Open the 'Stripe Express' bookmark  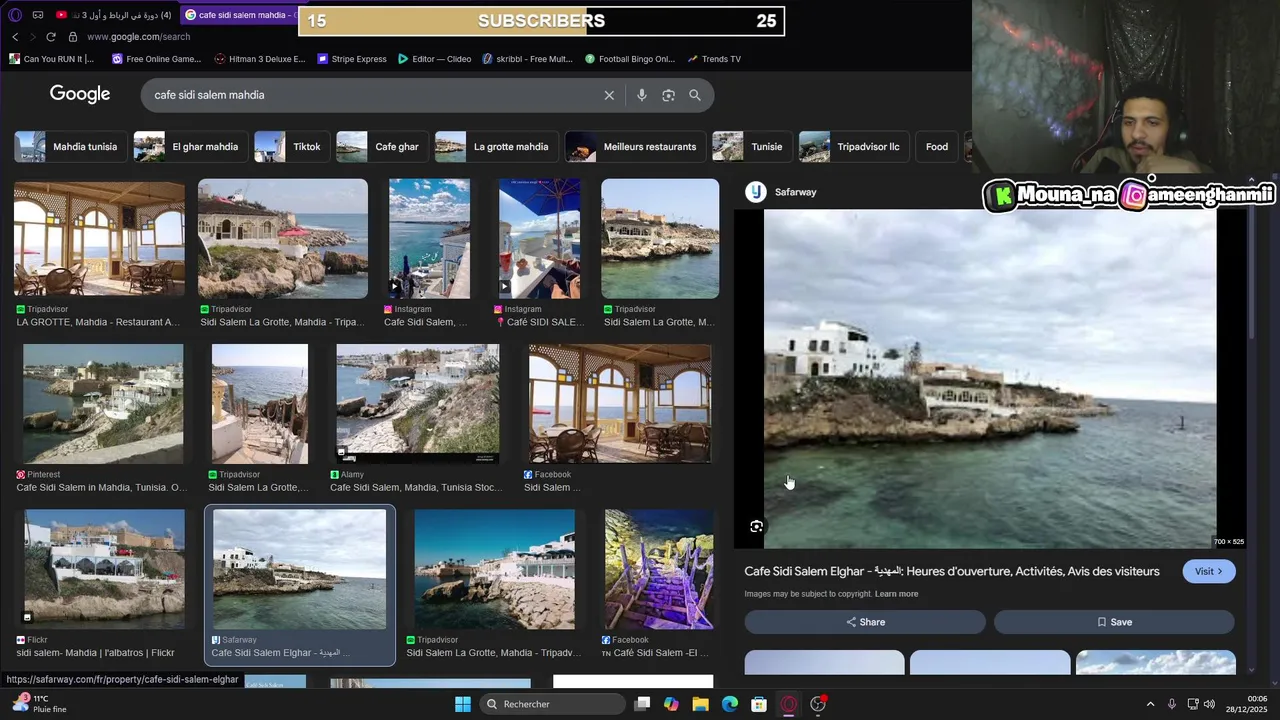352,59
